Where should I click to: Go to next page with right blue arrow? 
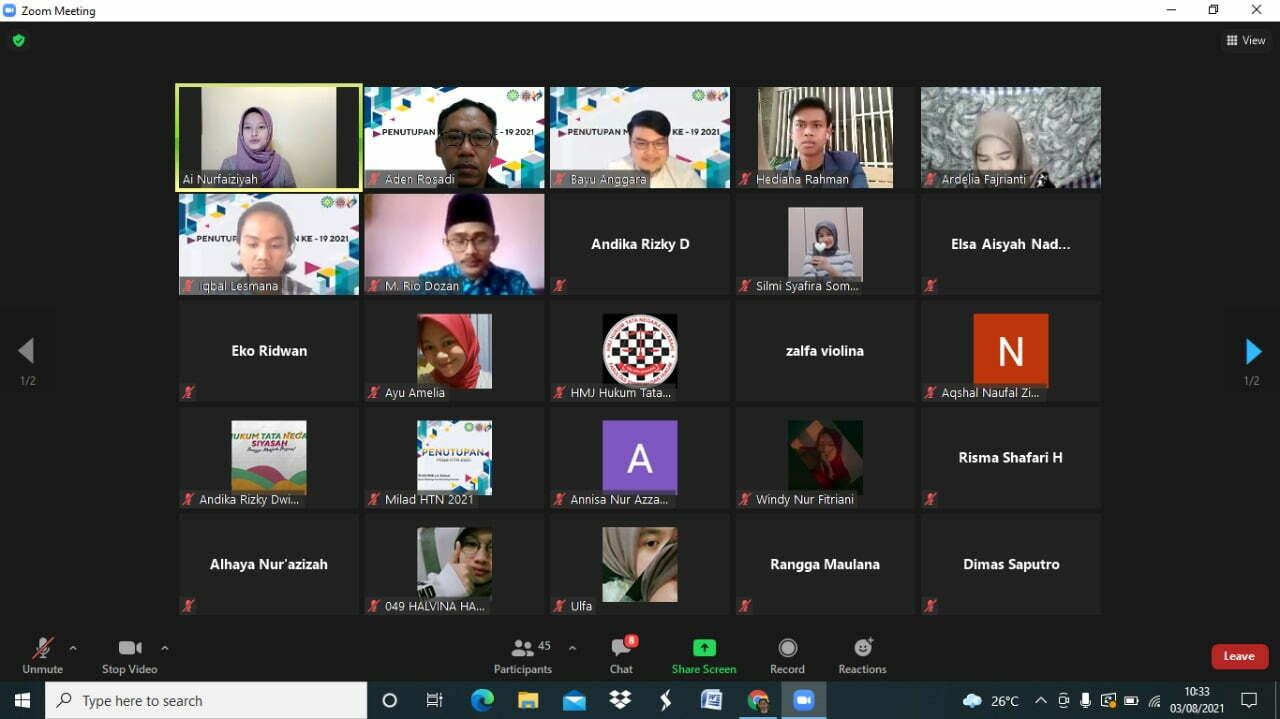[1253, 351]
